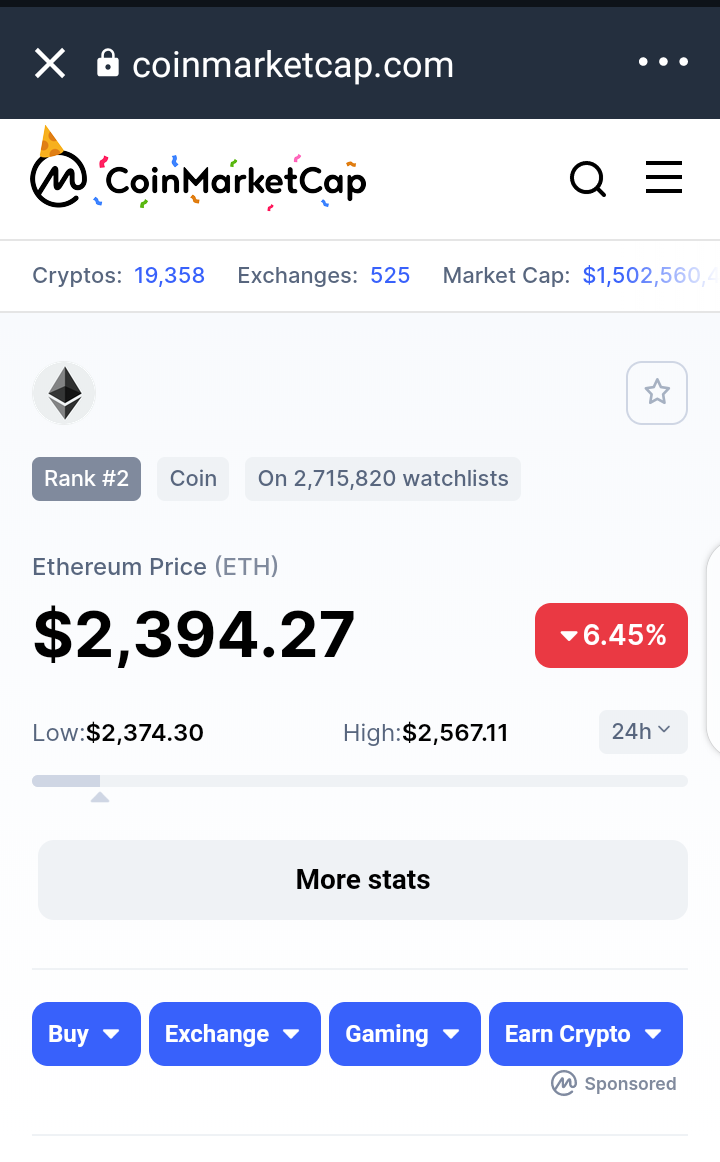Open the hamburger menu icon
Viewport: 720px width, 1162px height.
[x=664, y=178]
